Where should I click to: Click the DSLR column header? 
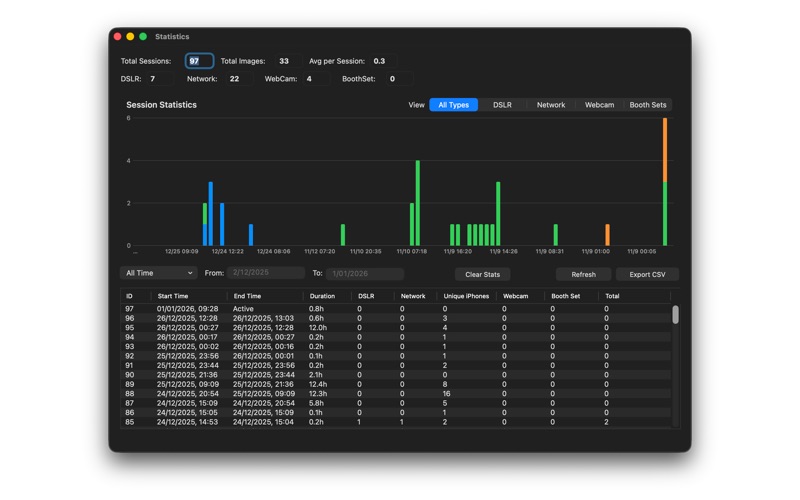[x=372, y=296]
